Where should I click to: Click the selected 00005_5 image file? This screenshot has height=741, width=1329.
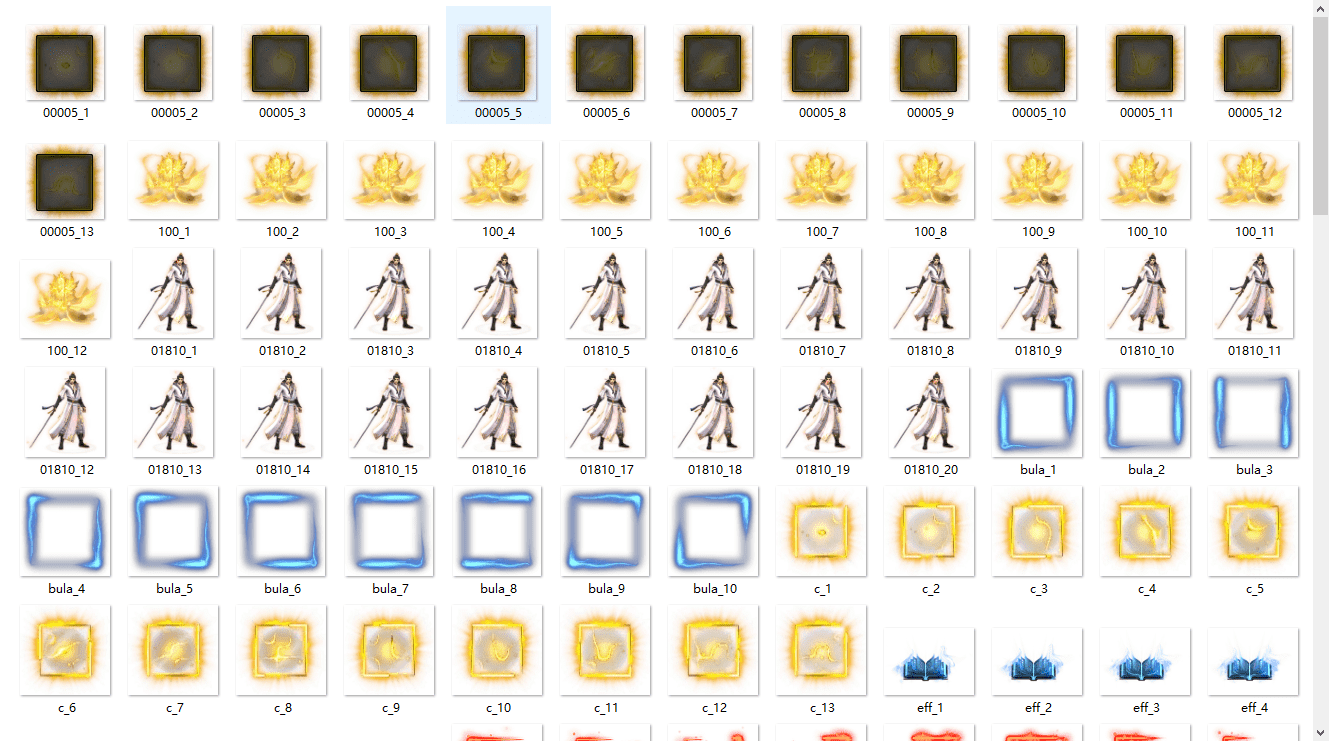[498, 63]
